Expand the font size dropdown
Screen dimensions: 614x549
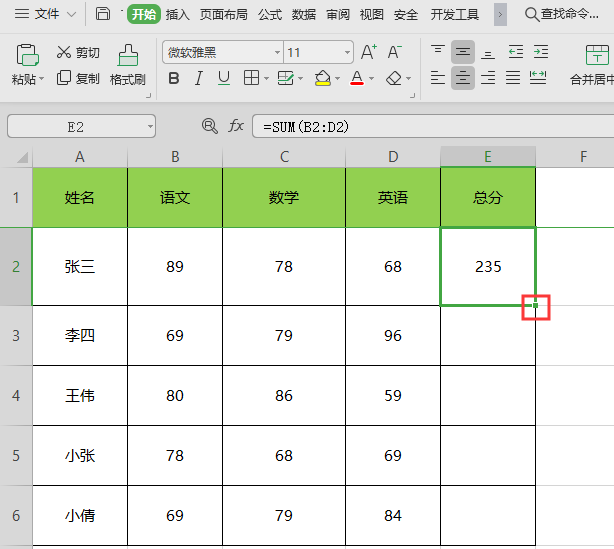(346, 52)
